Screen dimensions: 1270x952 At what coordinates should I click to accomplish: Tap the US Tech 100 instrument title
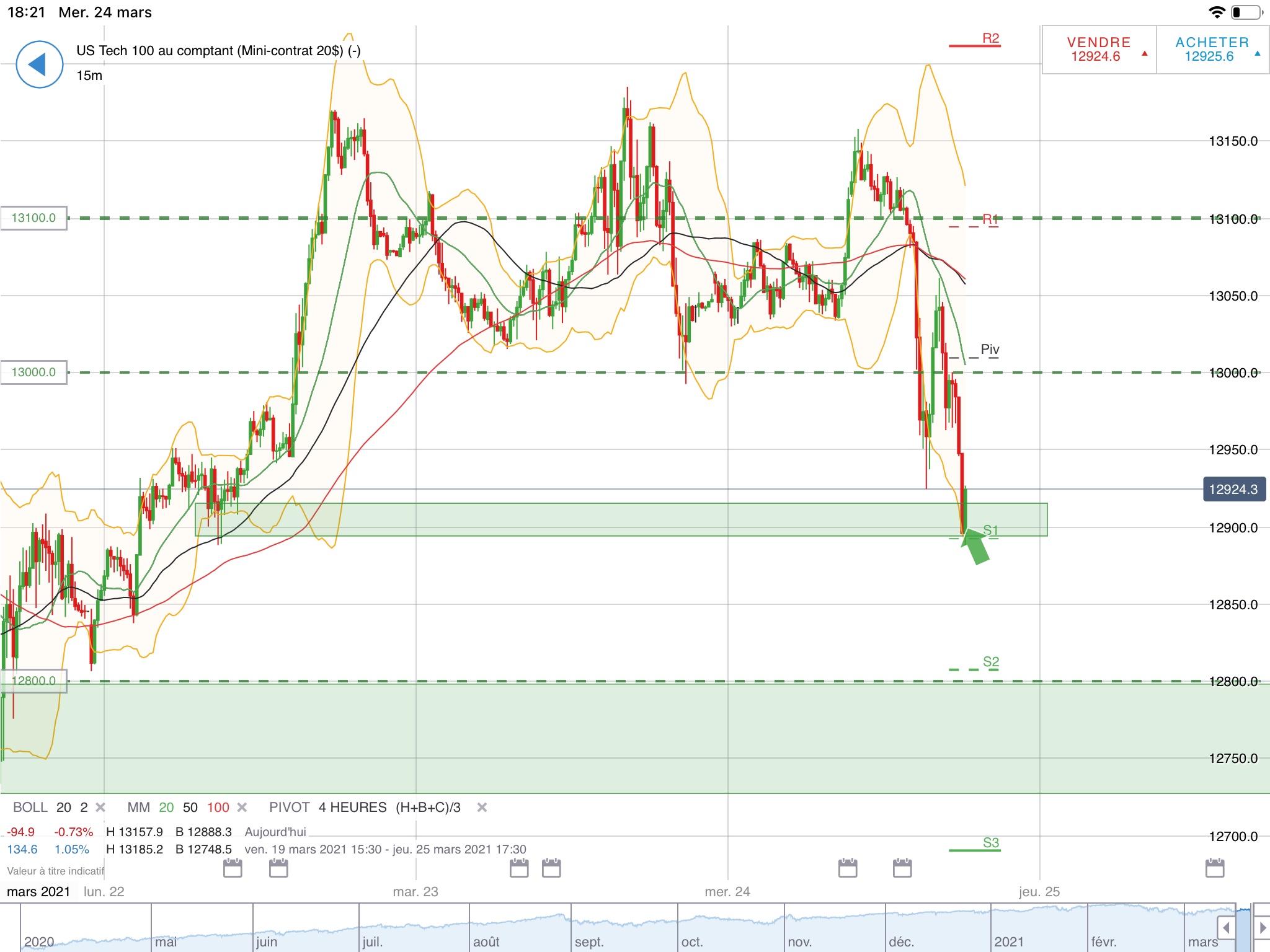(x=218, y=51)
